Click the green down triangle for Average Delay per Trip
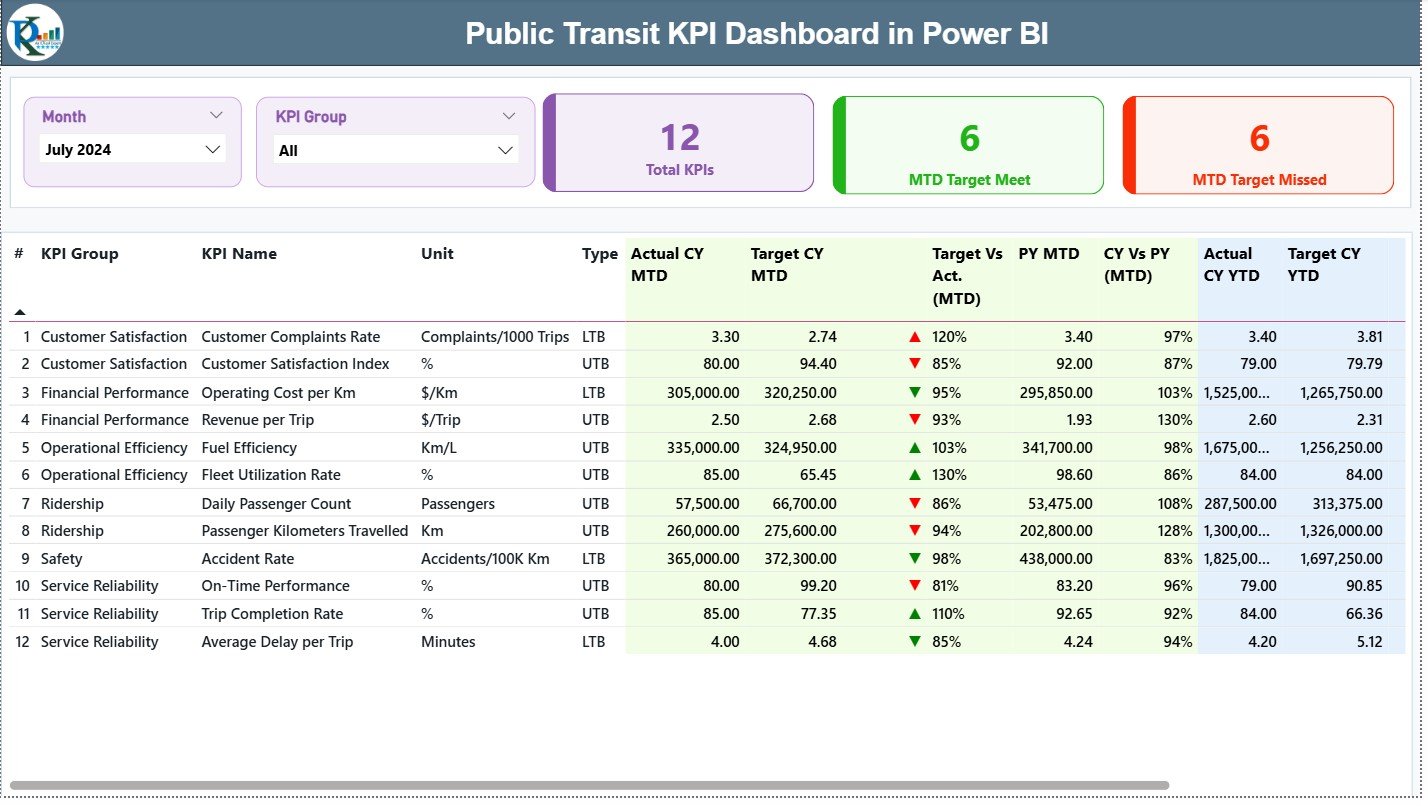 914,641
